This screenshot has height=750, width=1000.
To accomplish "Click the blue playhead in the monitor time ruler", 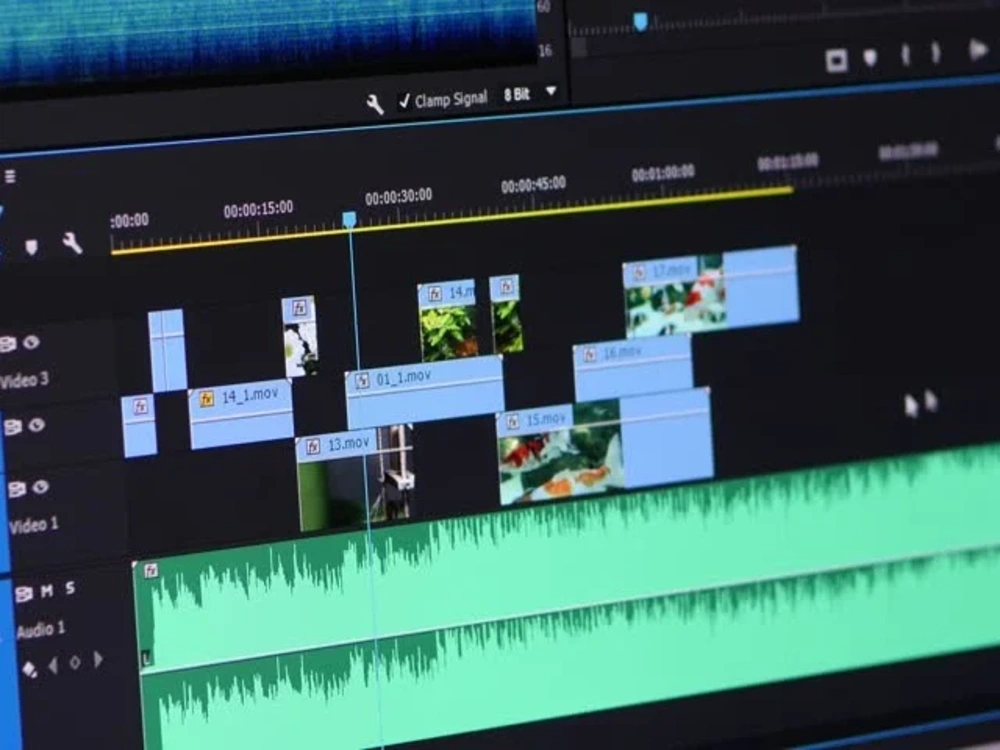I will click(x=640, y=22).
